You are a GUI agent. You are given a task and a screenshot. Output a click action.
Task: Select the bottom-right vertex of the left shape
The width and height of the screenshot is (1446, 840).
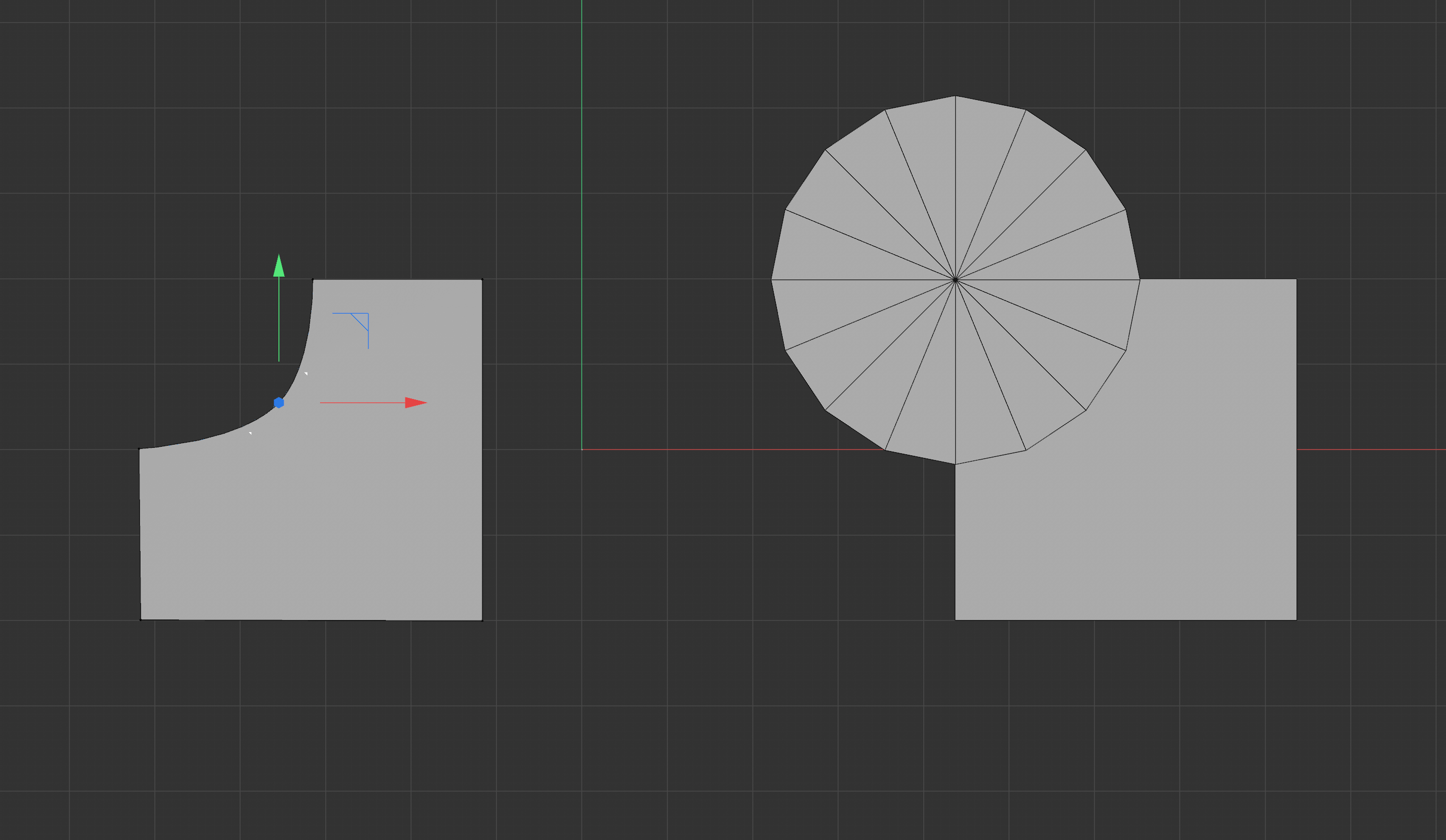coord(482,620)
